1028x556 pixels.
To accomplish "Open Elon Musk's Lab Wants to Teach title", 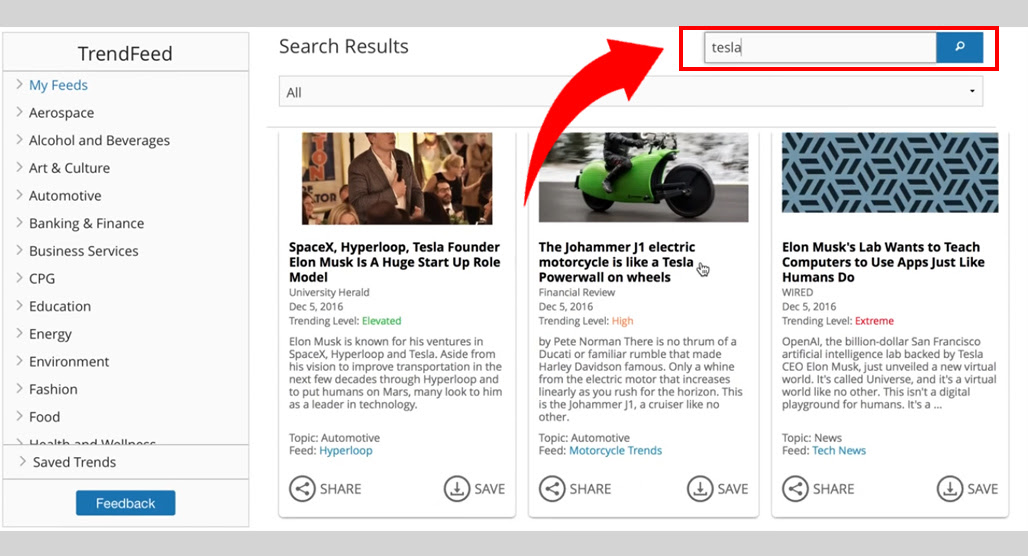I will 883,262.
